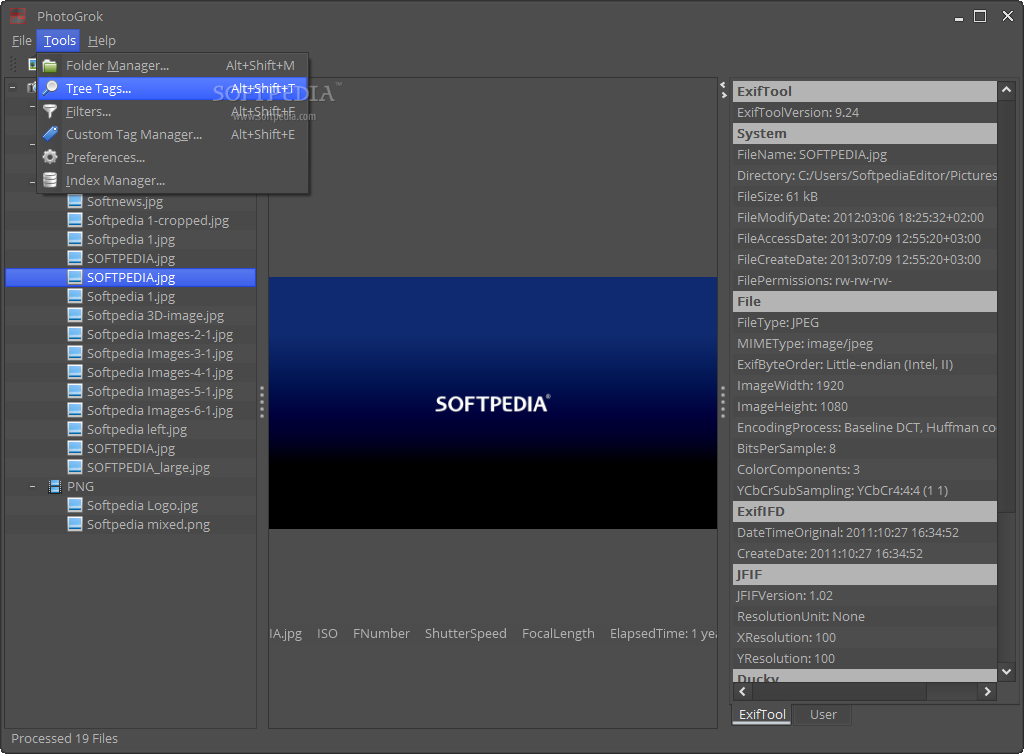
Task: Click 'Processed 19 Files' in the status bar
Action: coord(65,738)
